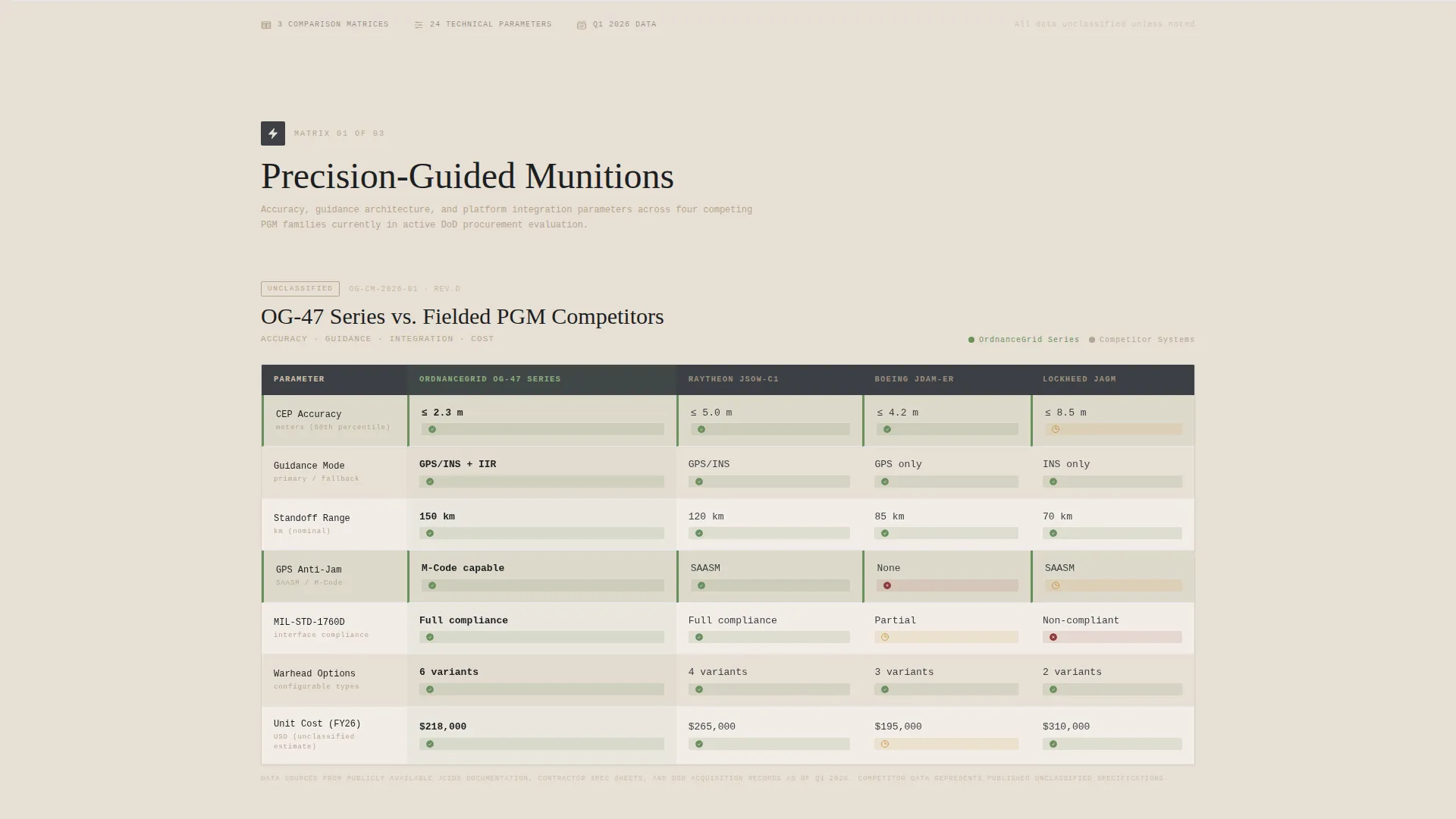Viewport: 1456px width, 819px height.
Task: Click green check icon under $265,000
Action: point(699,745)
